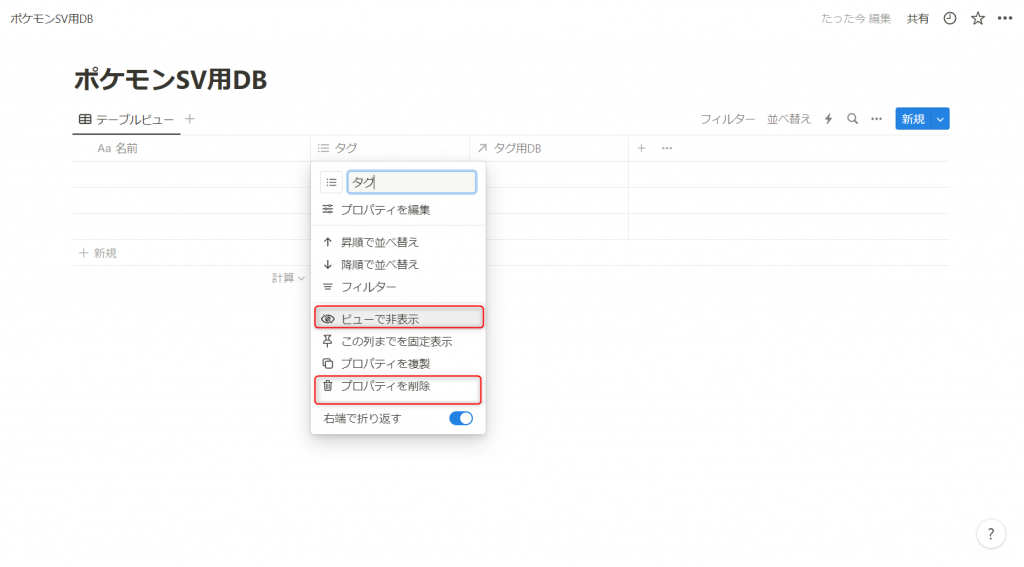Click the breadcrumb ポケモンSV用DB
Image resolution: width=1024 pixels, height=567 pixels.
52,19
